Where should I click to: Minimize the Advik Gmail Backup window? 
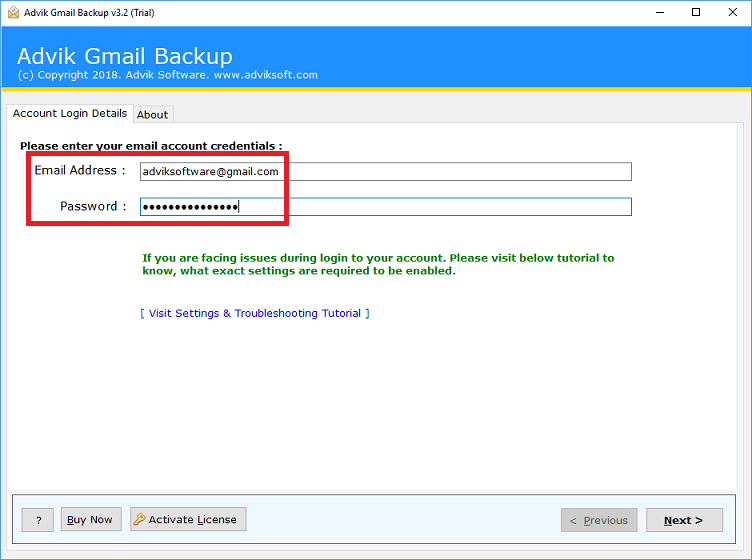[660, 12]
